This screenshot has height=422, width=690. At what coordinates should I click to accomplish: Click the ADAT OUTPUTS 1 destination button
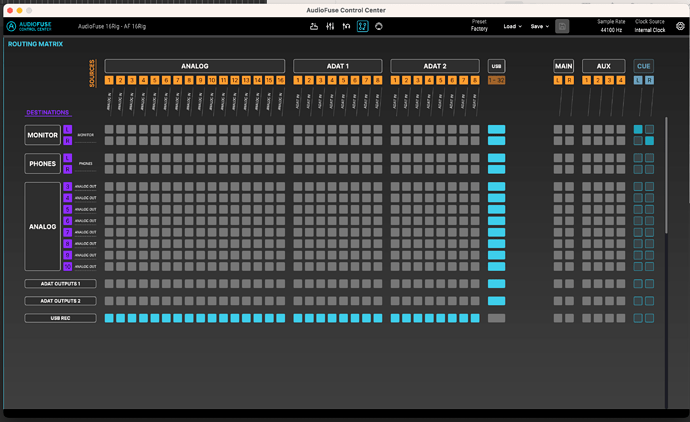60,284
